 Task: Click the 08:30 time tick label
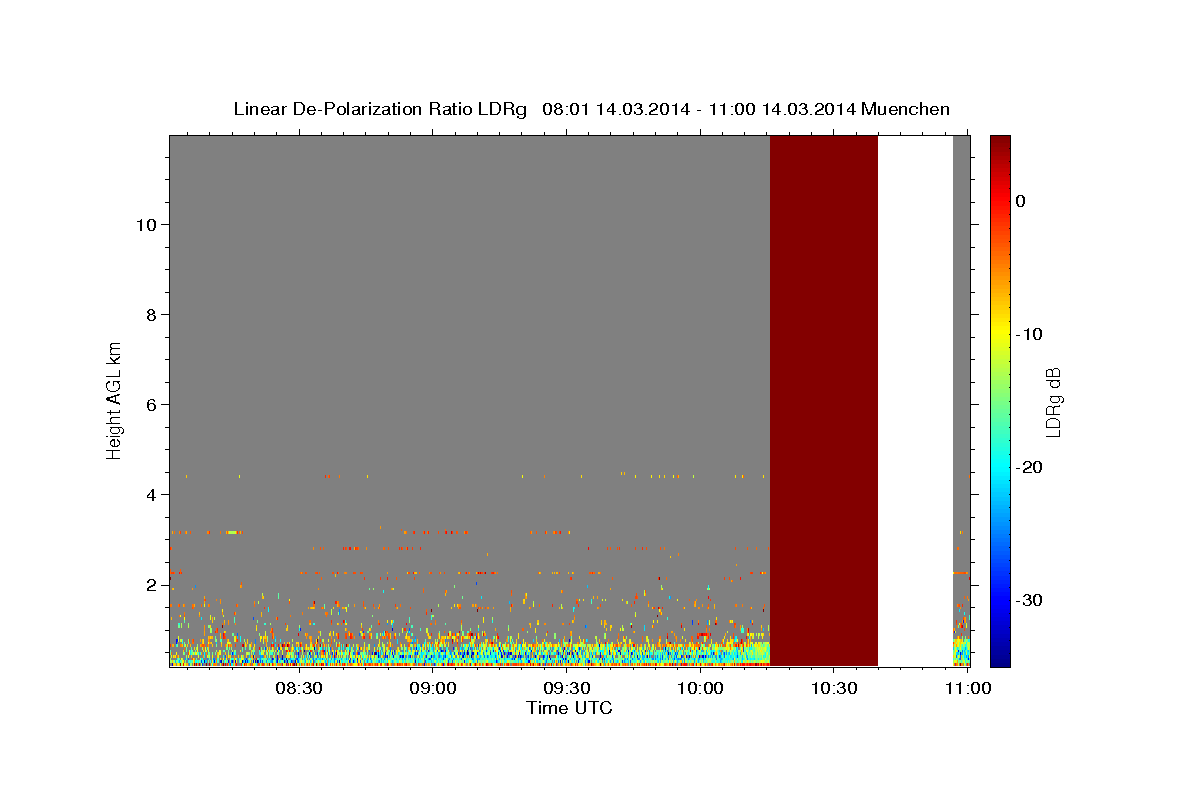[299, 688]
